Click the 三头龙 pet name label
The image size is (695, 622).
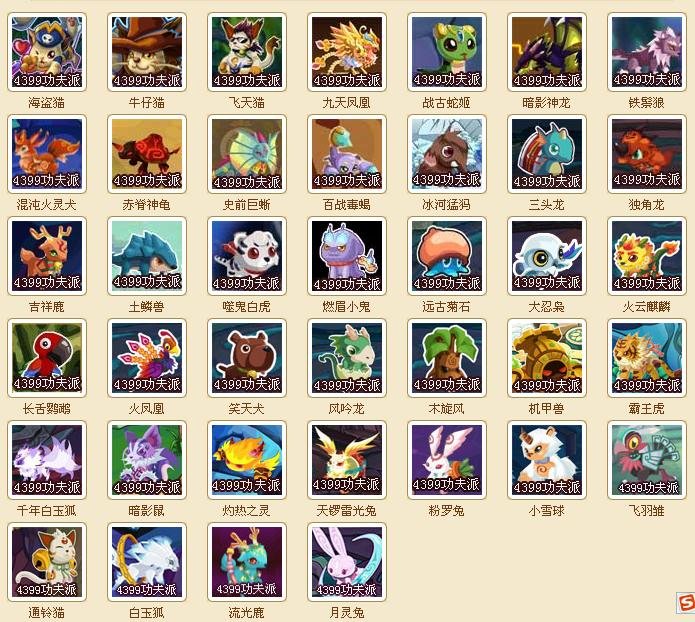(x=547, y=205)
